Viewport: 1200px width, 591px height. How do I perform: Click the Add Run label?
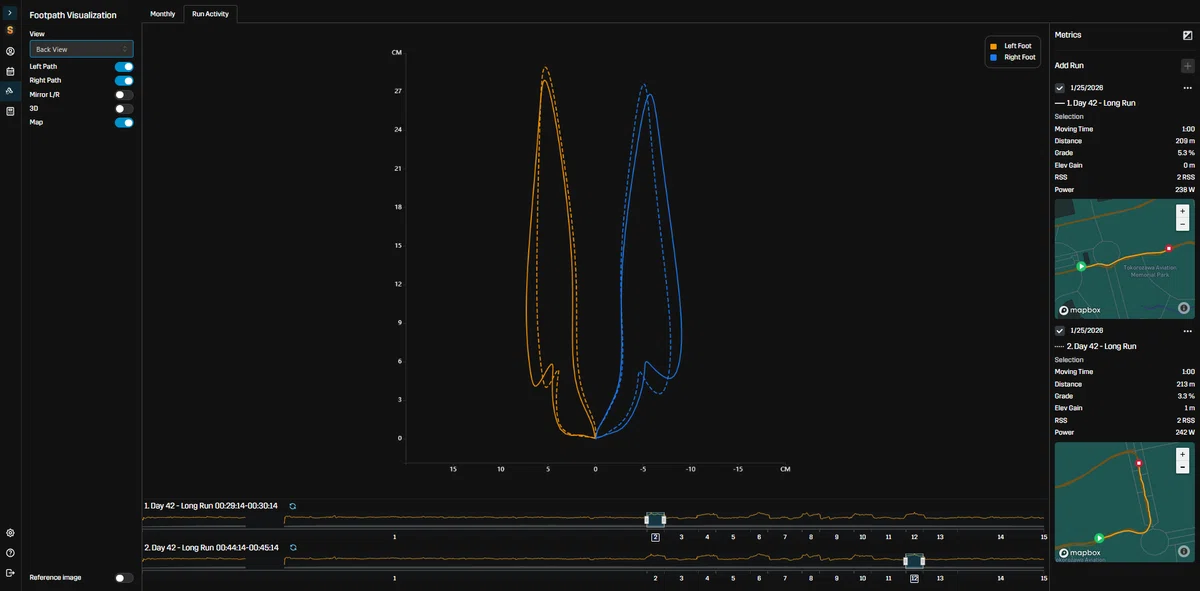coord(1070,66)
